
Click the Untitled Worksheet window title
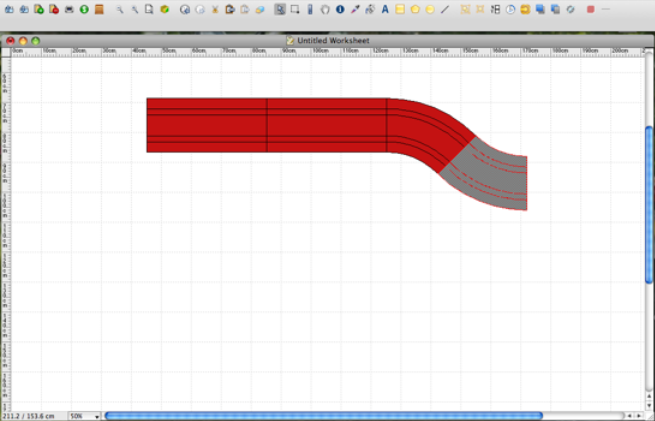[x=332, y=40]
